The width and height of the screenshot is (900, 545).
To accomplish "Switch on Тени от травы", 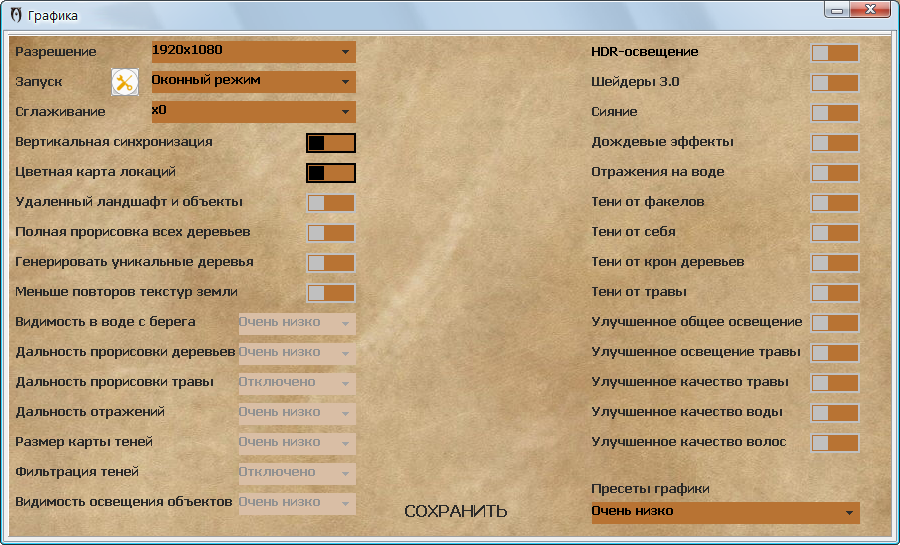I will point(834,292).
